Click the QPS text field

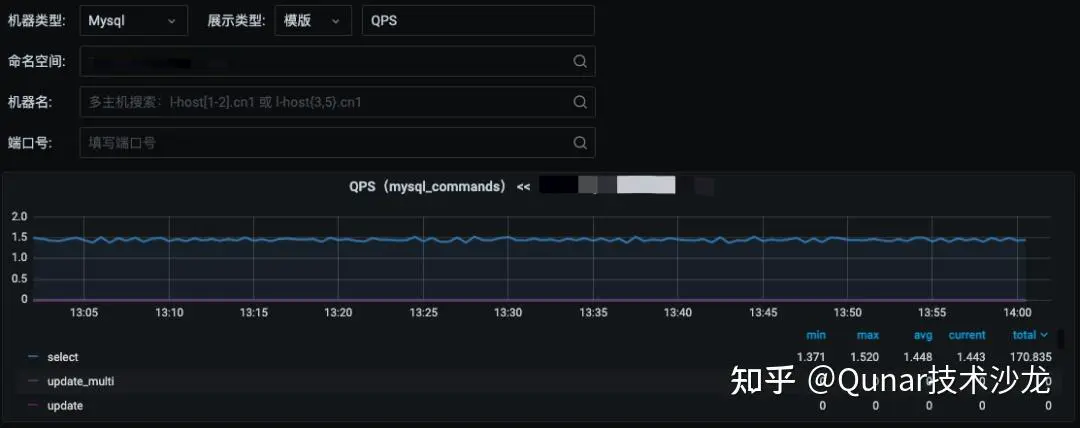tap(477, 20)
